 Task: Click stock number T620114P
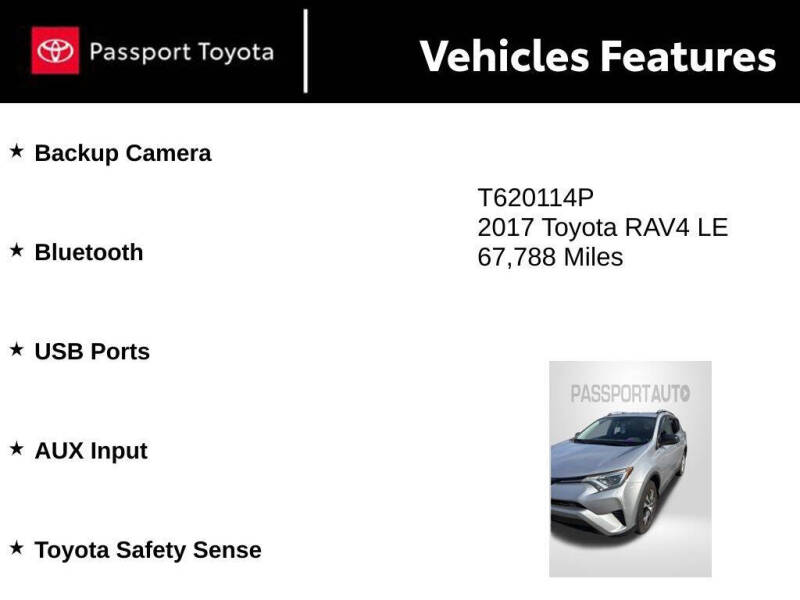[536, 197]
